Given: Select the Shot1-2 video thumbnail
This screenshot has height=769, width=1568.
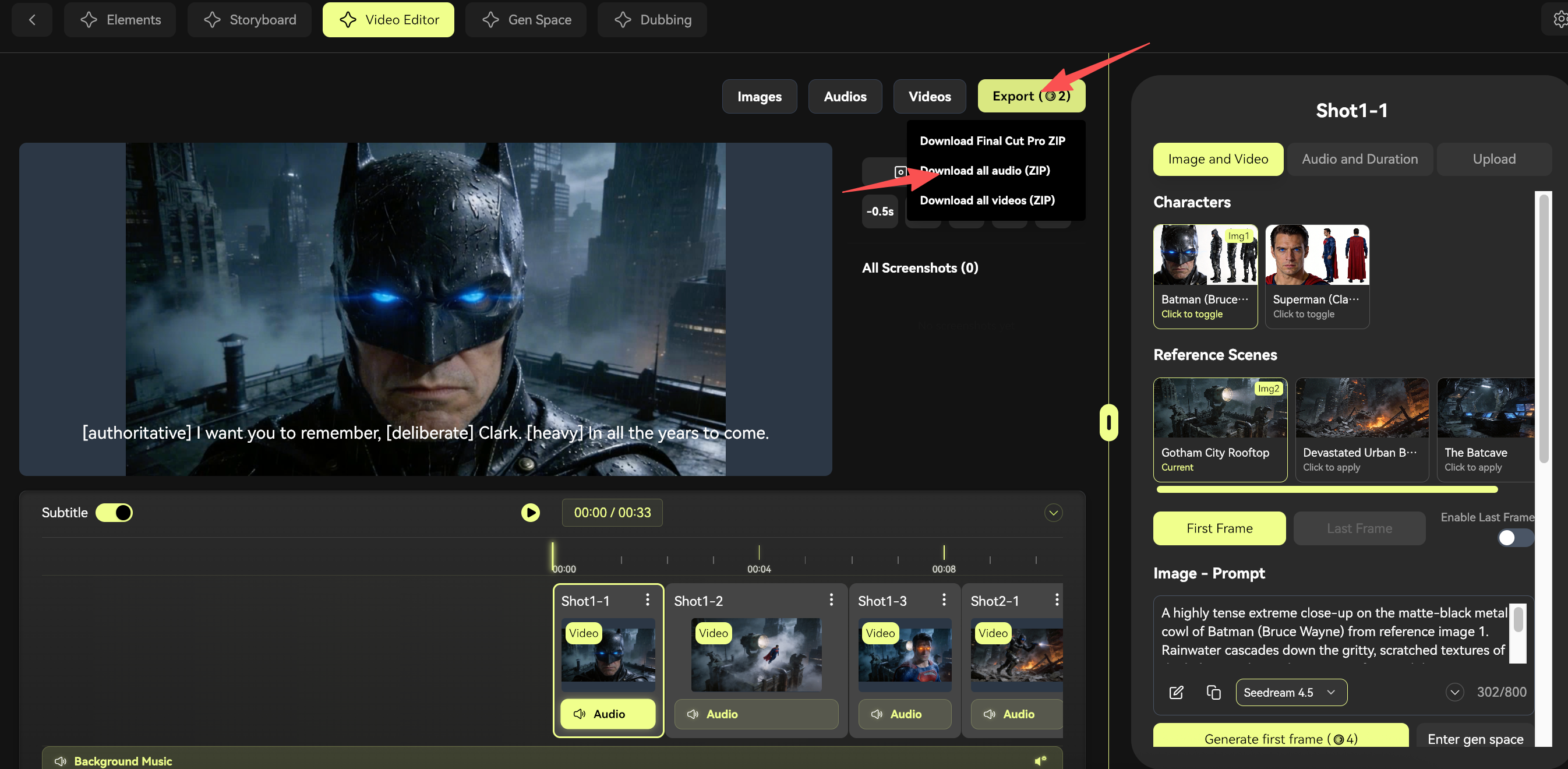Looking at the screenshot, I should 756,655.
